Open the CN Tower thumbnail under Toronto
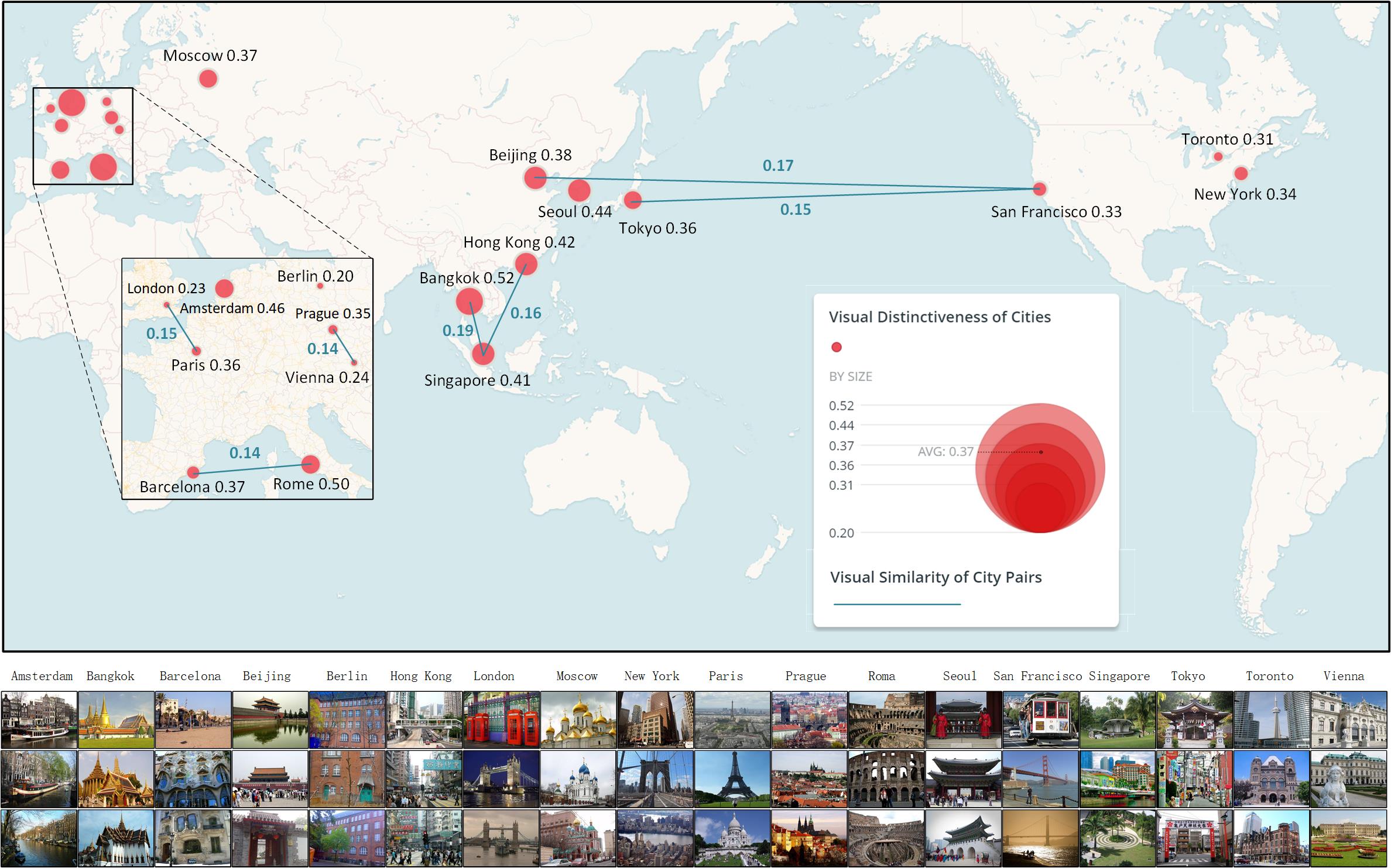Screen dimensions: 1391x868 [x=1271, y=719]
